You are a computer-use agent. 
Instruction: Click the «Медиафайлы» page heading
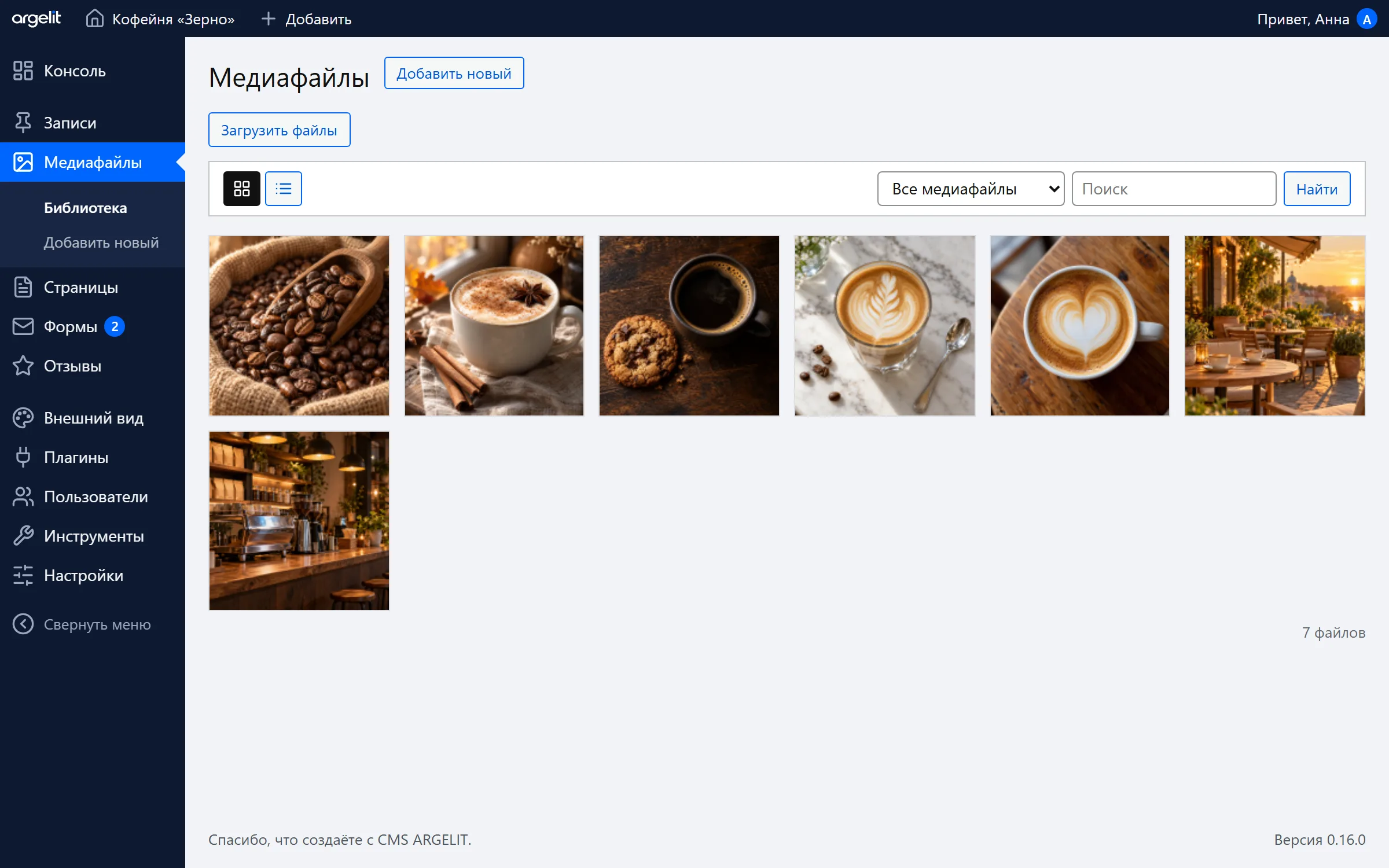coord(289,77)
